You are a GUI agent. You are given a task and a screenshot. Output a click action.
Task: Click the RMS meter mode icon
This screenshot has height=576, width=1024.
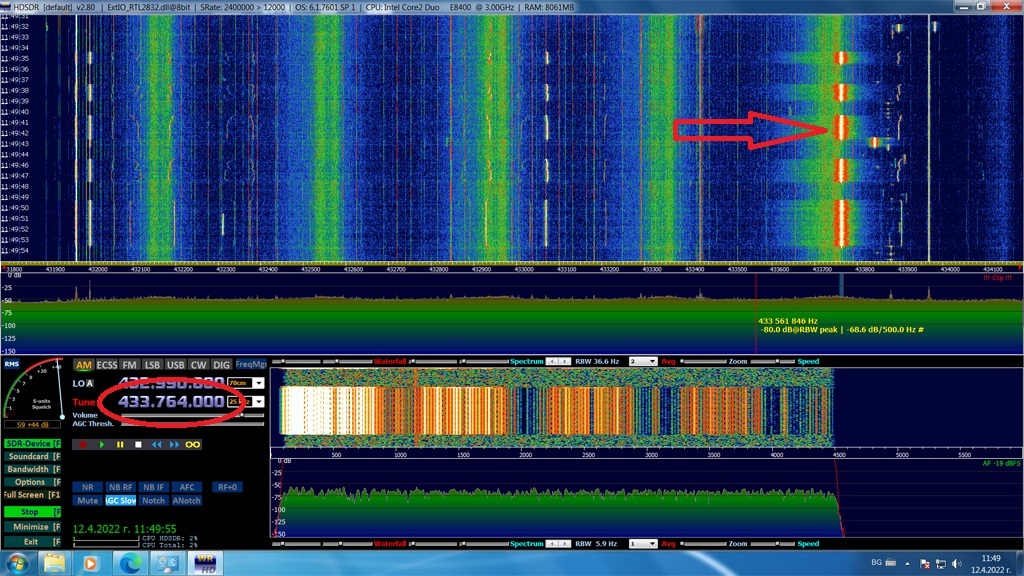[x=12, y=365]
